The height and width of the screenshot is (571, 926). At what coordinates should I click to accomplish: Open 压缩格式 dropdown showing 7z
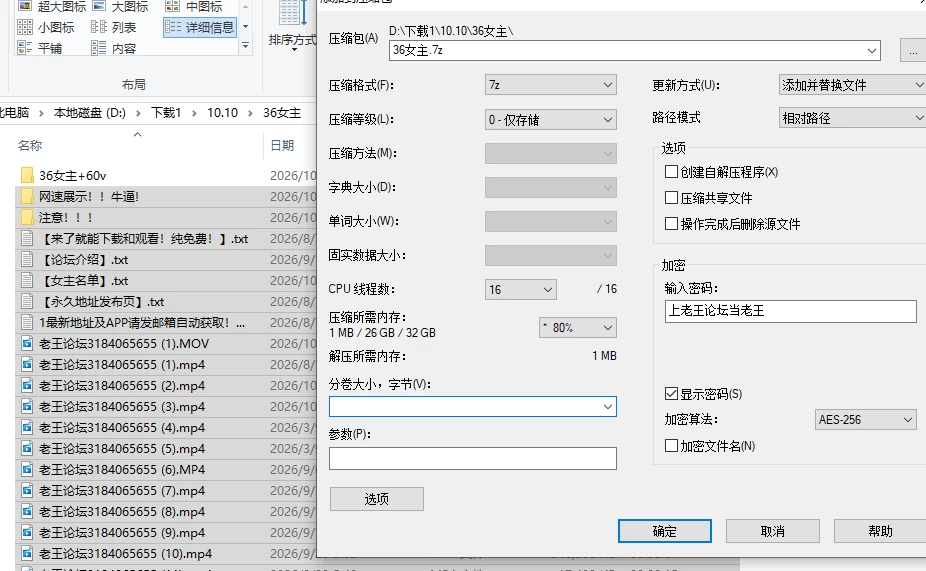tap(550, 85)
